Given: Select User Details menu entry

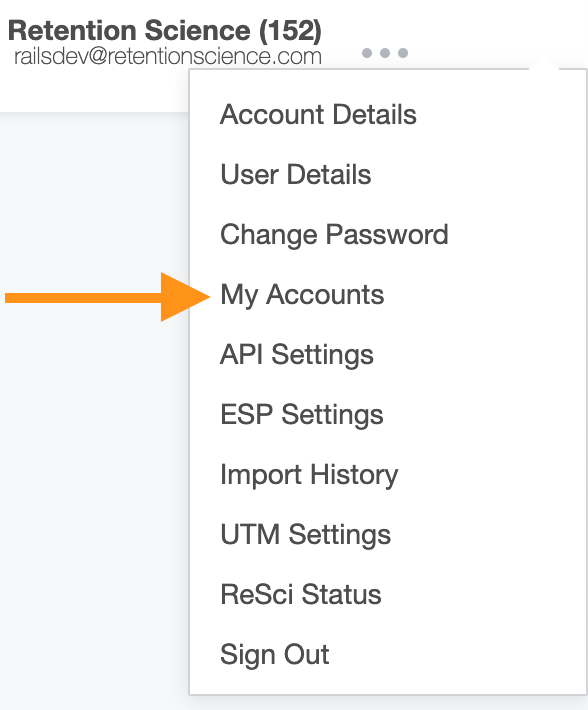Looking at the screenshot, I should [296, 174].
